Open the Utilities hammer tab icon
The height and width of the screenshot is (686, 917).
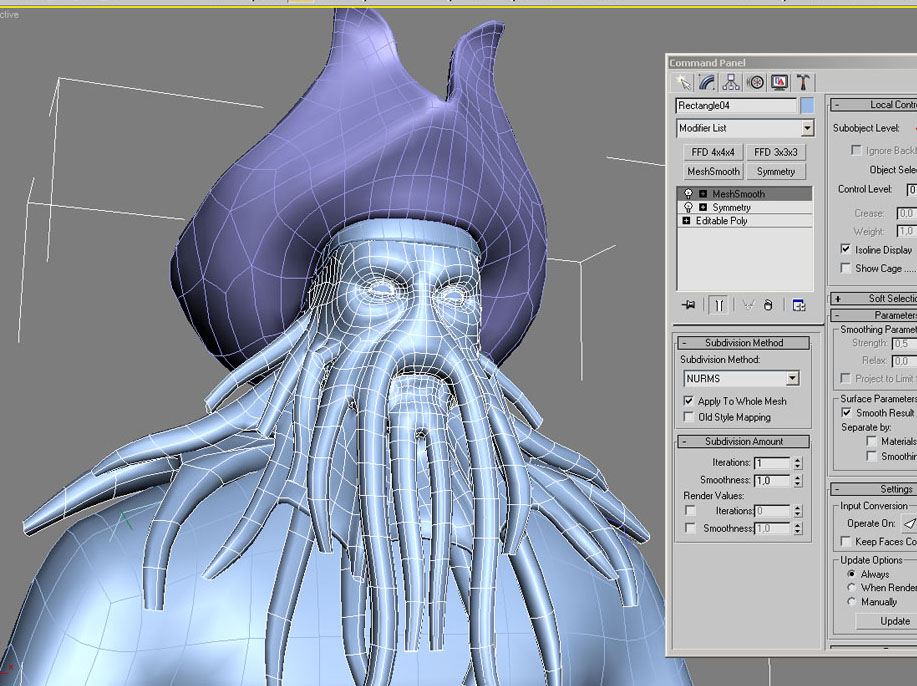pyautogui.click(x=804, y=82)
